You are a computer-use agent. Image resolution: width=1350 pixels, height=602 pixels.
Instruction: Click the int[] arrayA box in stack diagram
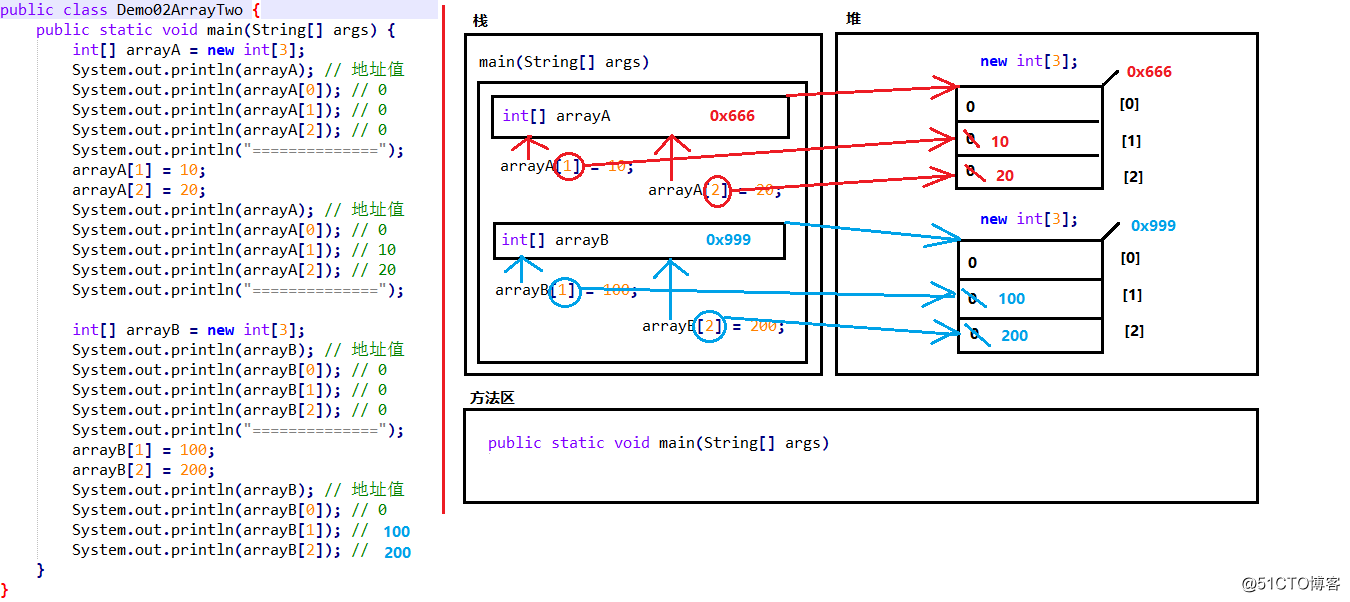click(x=640, y=117)
